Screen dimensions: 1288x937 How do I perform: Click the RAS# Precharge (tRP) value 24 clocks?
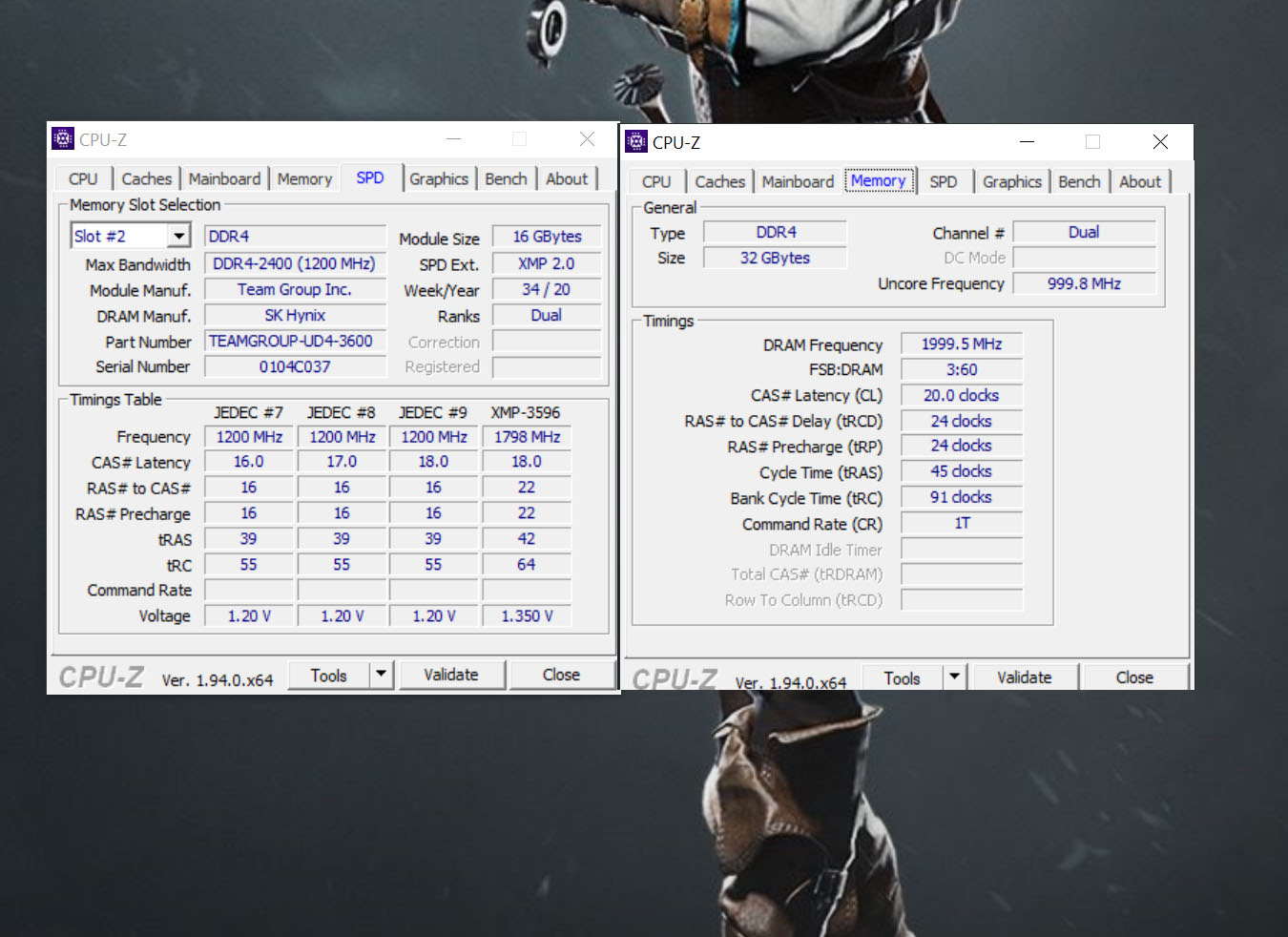[962, 446]
